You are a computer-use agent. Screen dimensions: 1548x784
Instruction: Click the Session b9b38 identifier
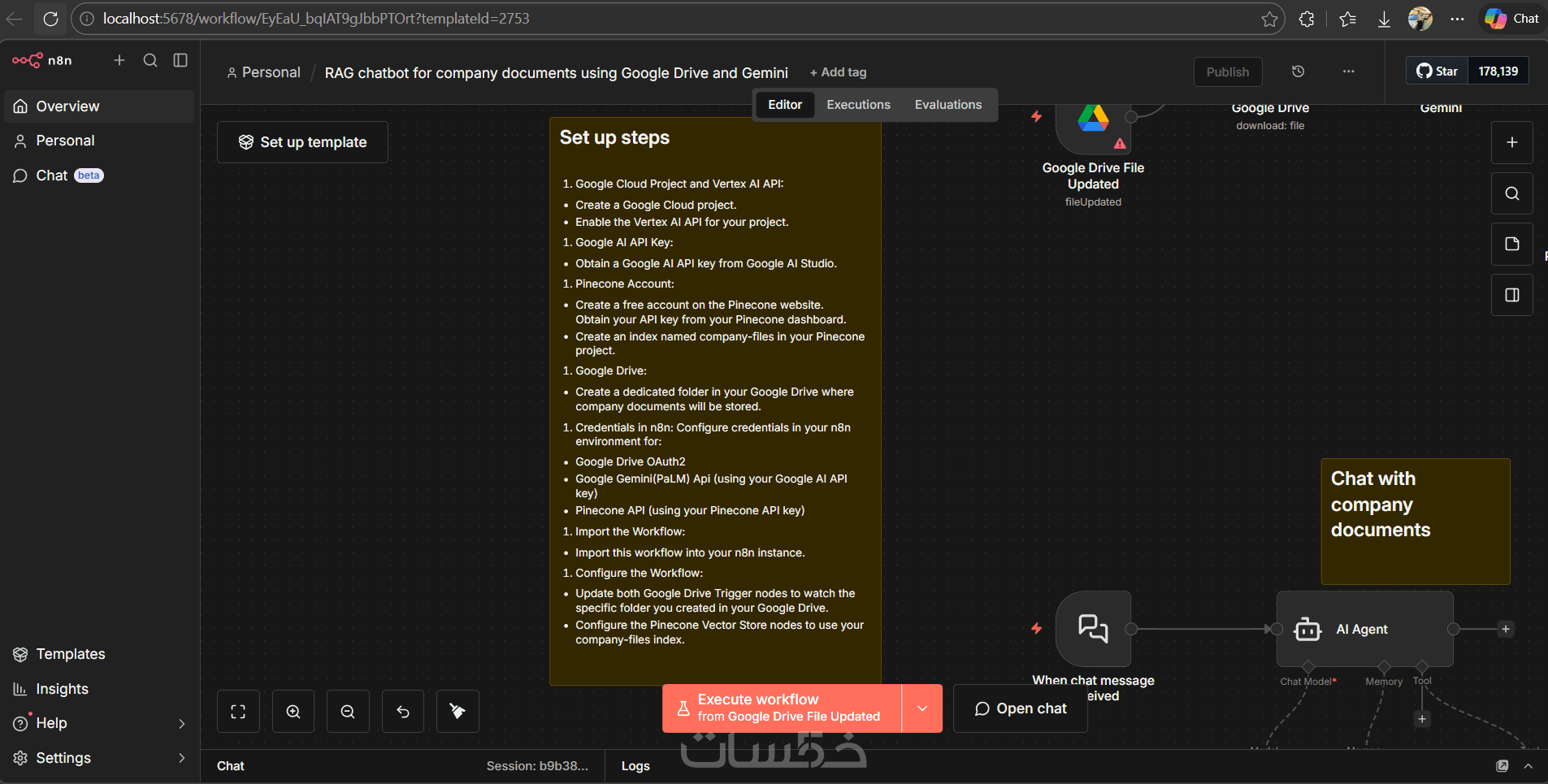(x=537, y=766)
